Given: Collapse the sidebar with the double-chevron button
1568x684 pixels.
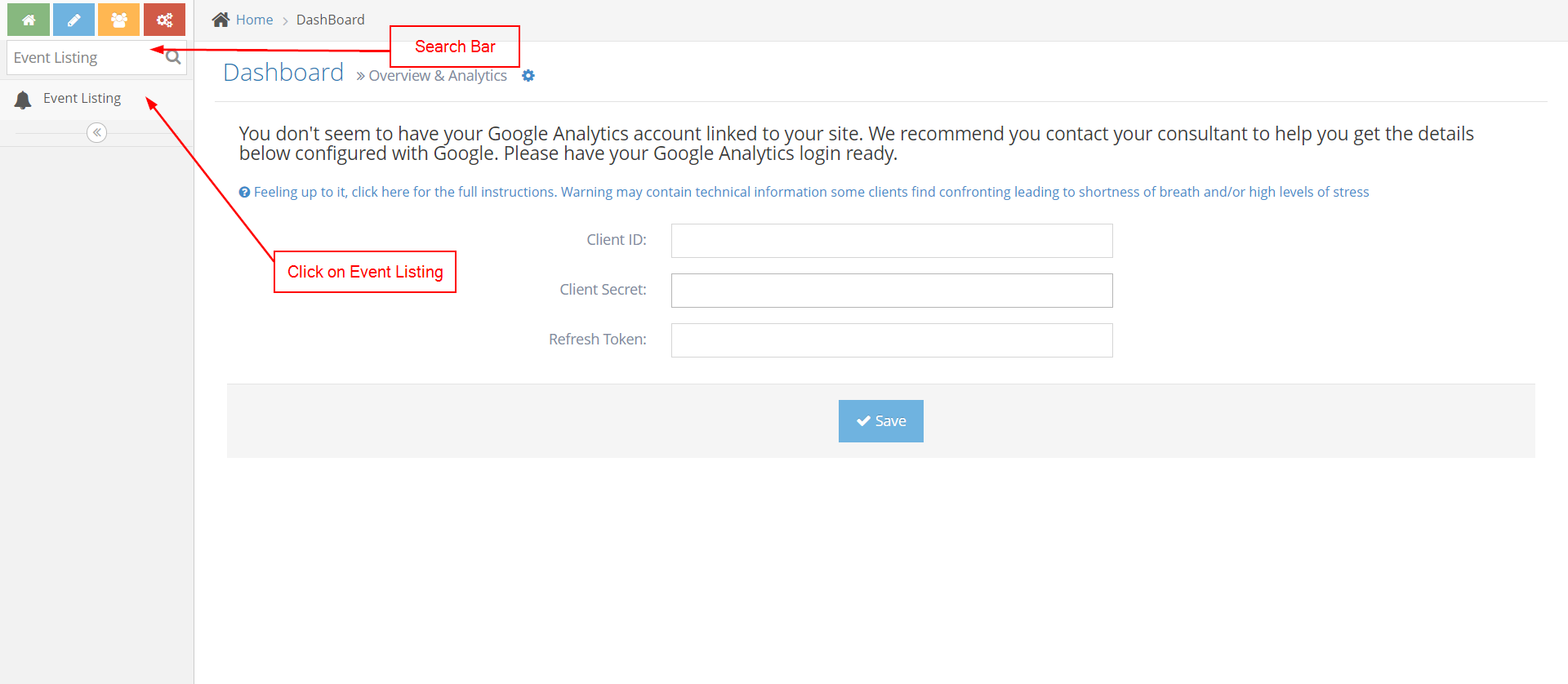Looking at the screenshot, I should (96, 132).
